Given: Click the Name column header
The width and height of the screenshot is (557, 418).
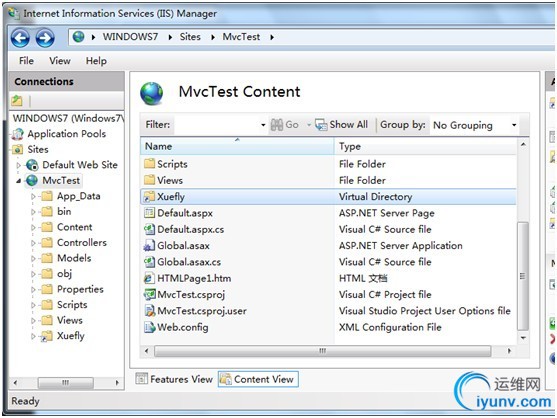Looking at the screenshot, I should [237, 146].
